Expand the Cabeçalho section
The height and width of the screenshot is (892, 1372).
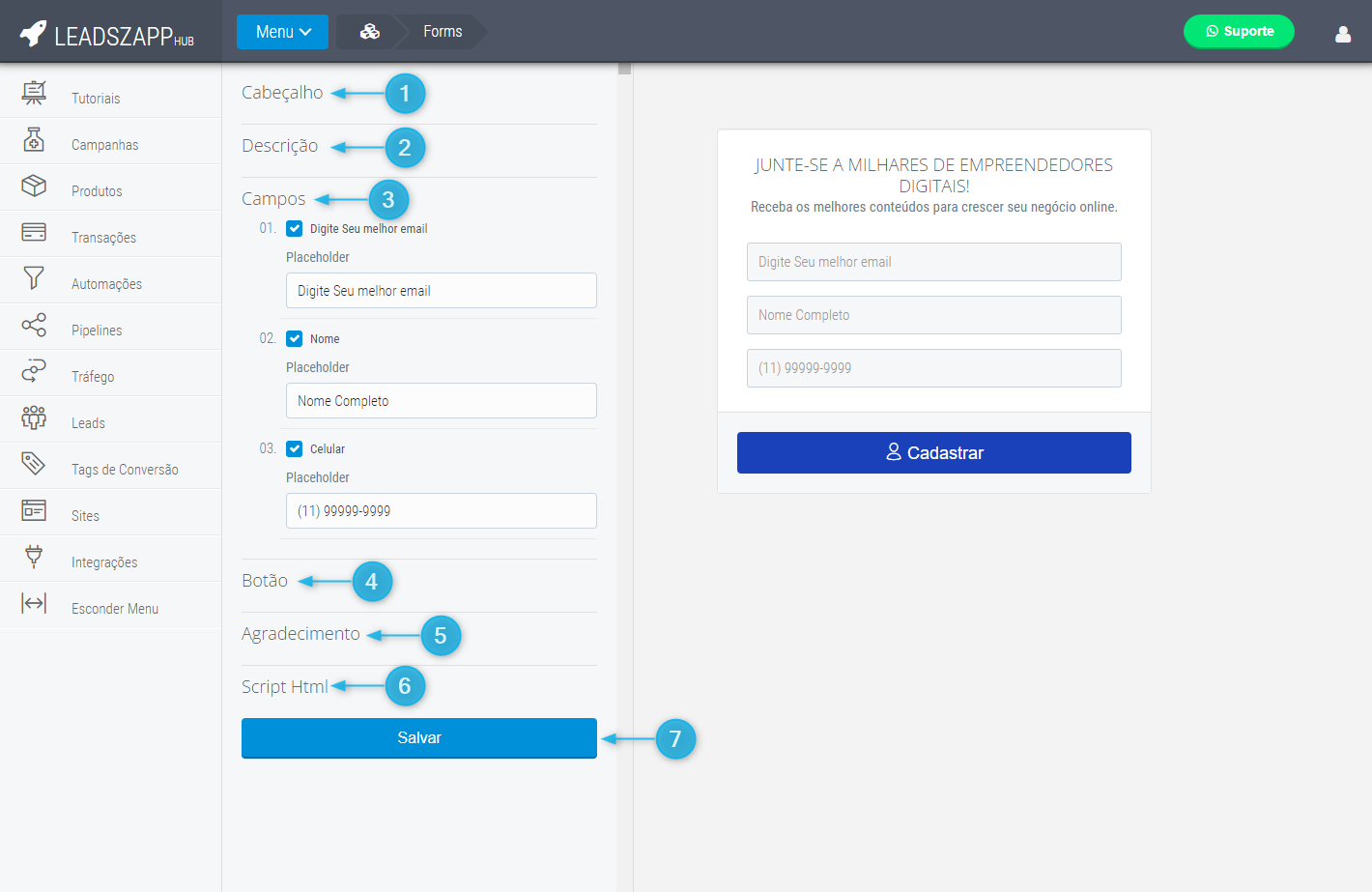click(282, 93)
